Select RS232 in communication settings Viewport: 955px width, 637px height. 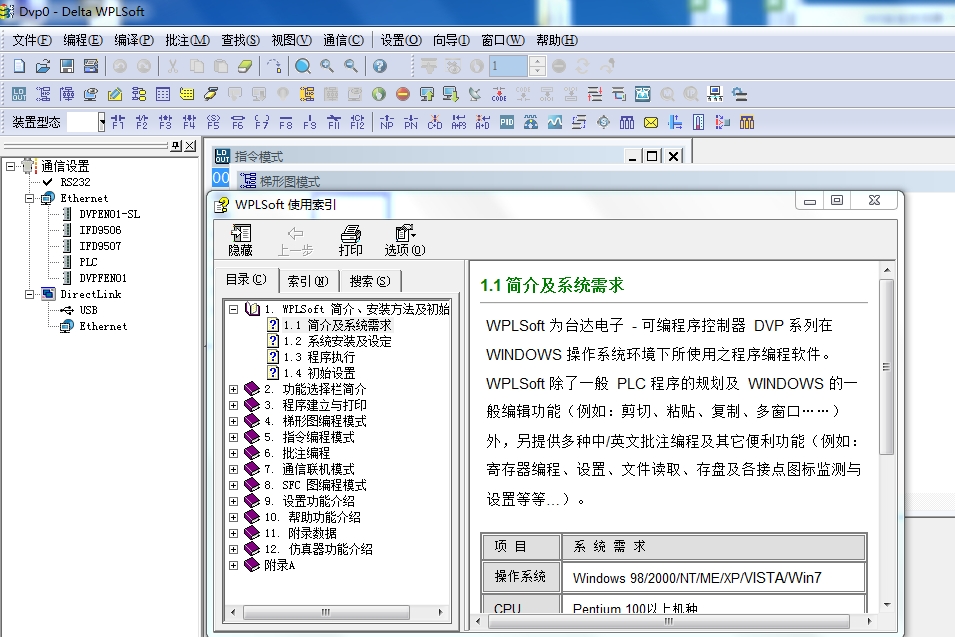[x=75, y=182]
